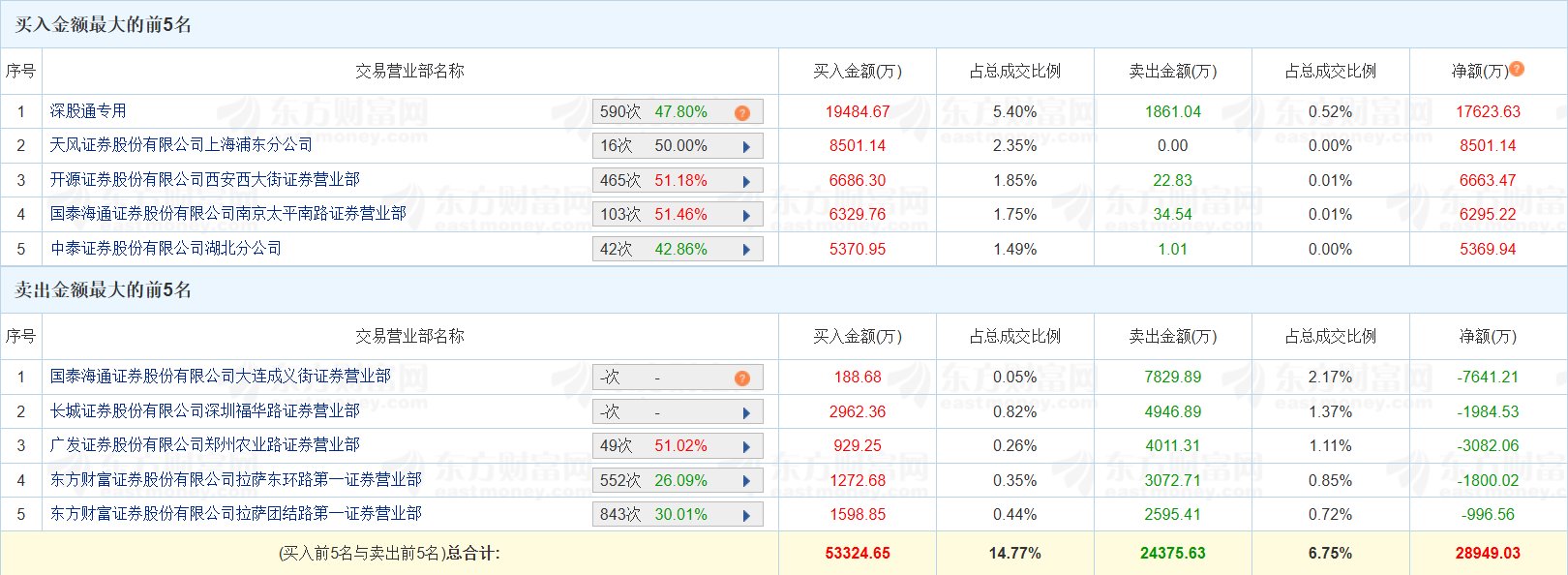Screen dimensions: 1568x575
Task: Click the 843次 30.01% stats box
Action: point(678,515)
